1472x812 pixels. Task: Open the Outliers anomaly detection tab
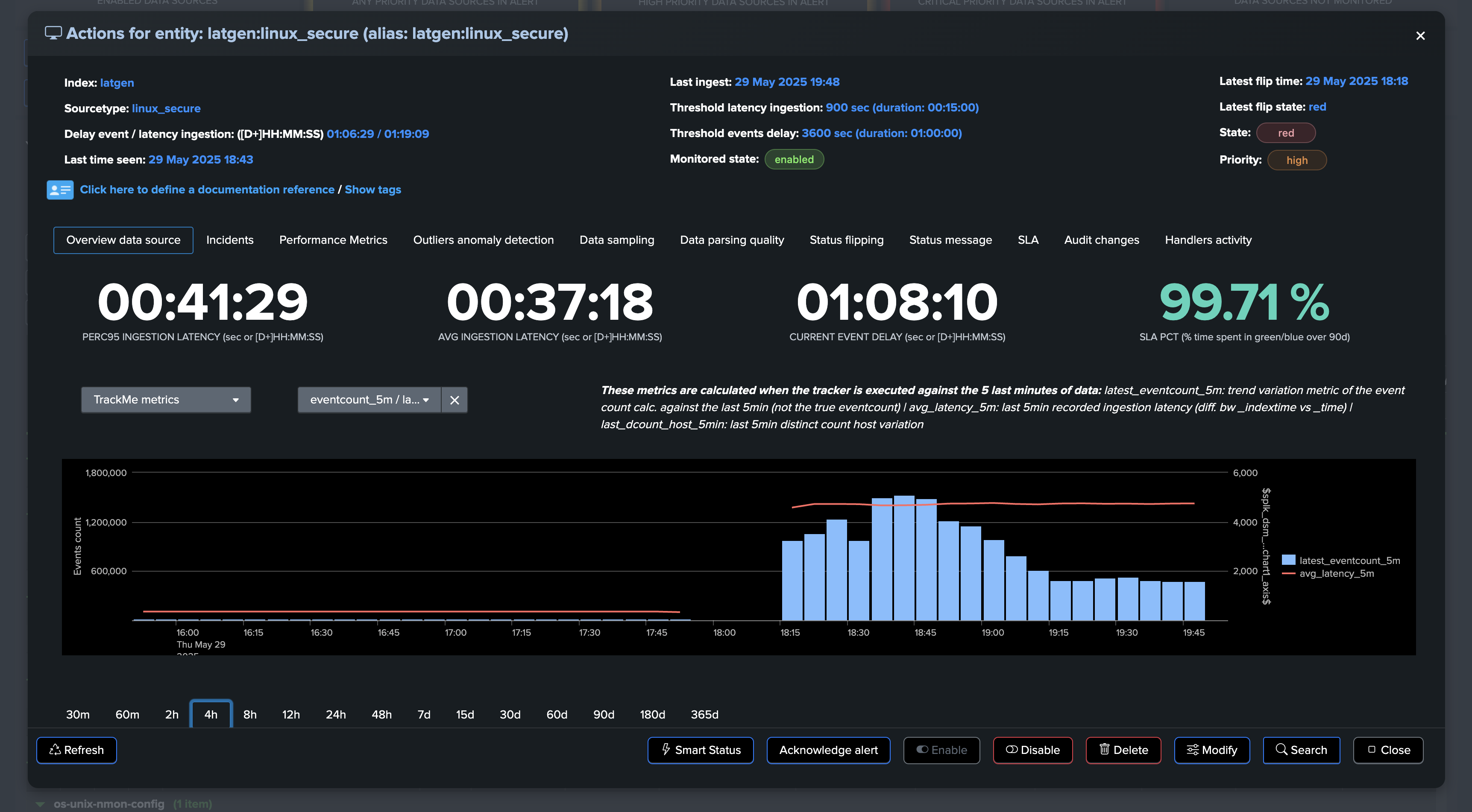coord(483,240)
